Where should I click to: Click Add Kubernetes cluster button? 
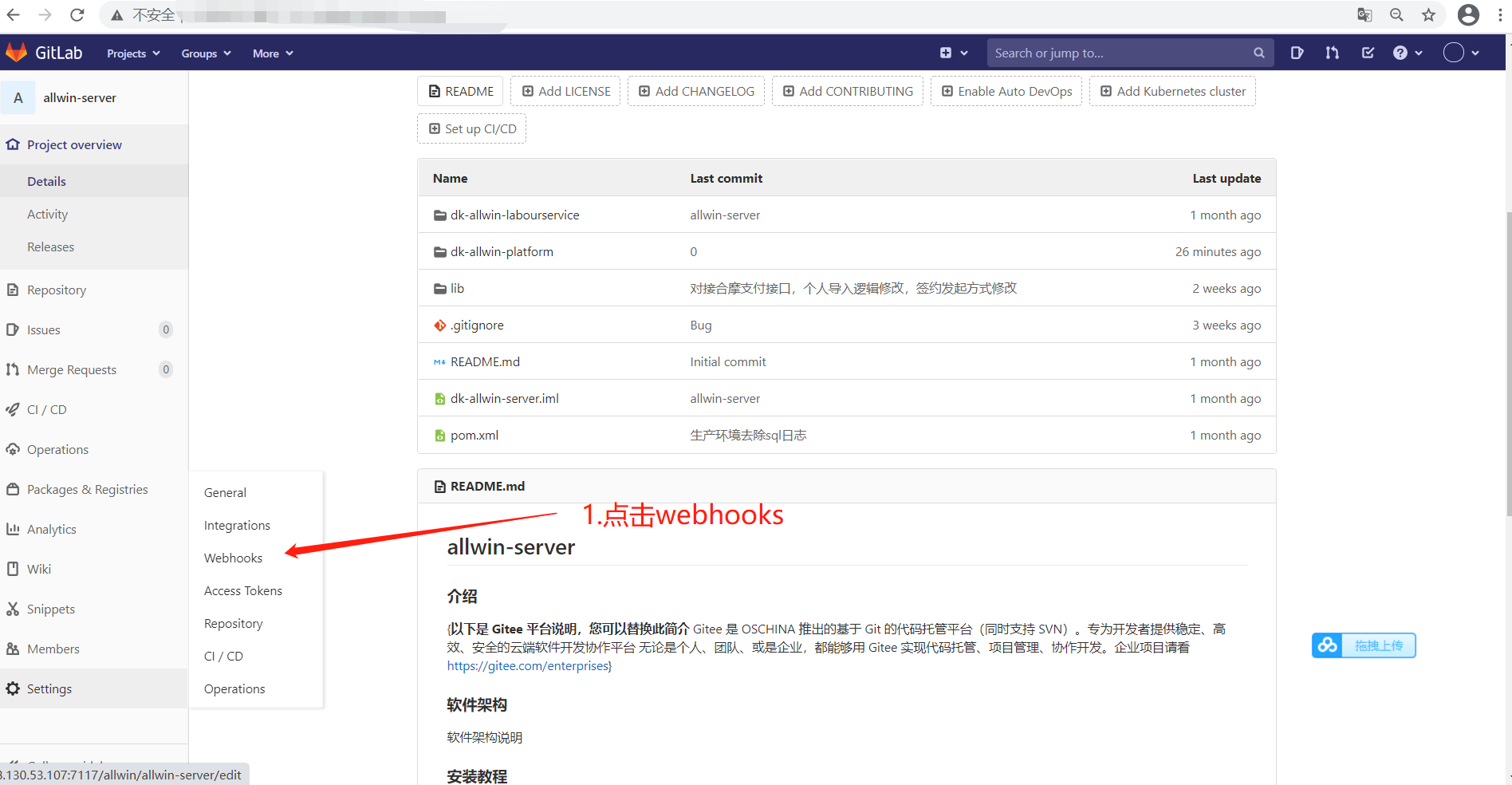[x=1172, y=91]
